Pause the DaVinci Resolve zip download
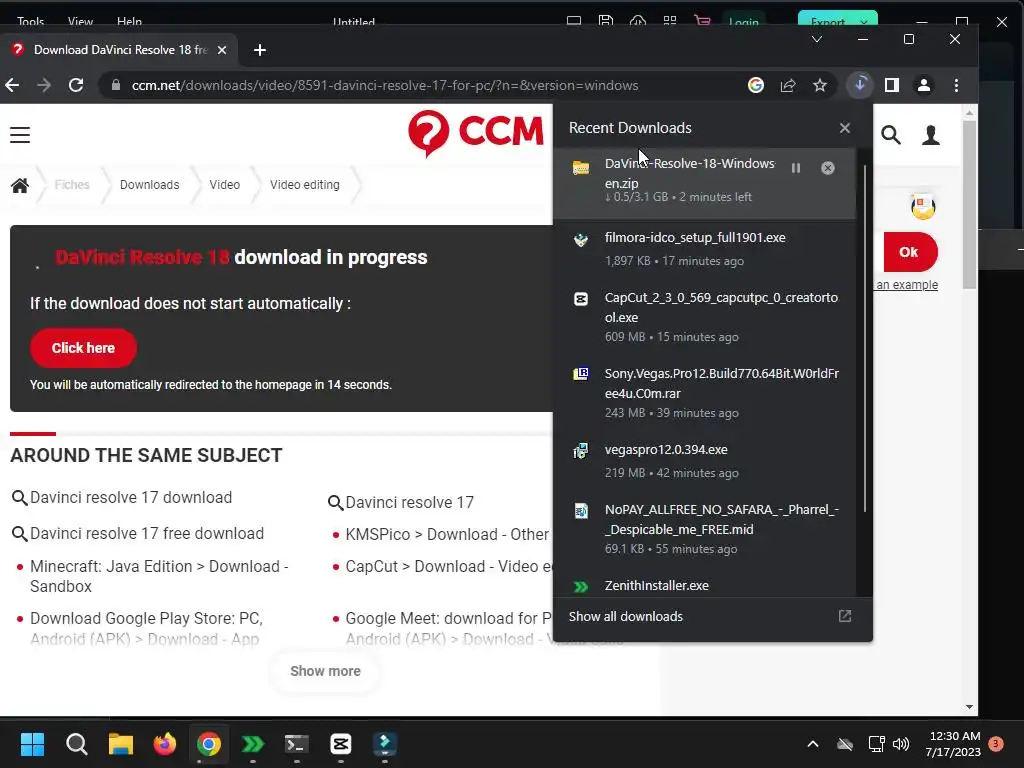The height and width of the screenshot is (768, 1024). click(x=795, y=168)
